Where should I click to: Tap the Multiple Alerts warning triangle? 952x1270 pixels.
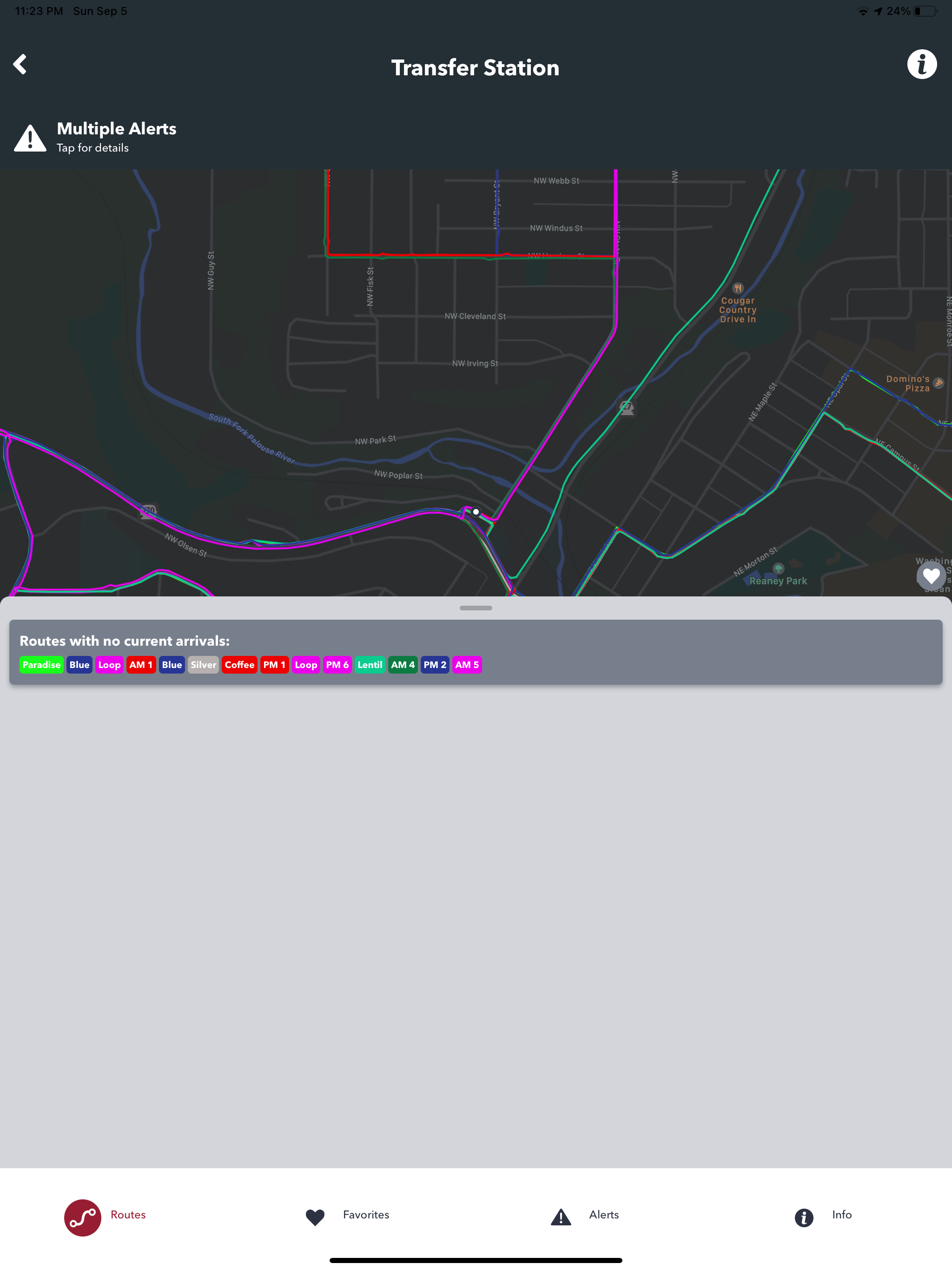30,139
